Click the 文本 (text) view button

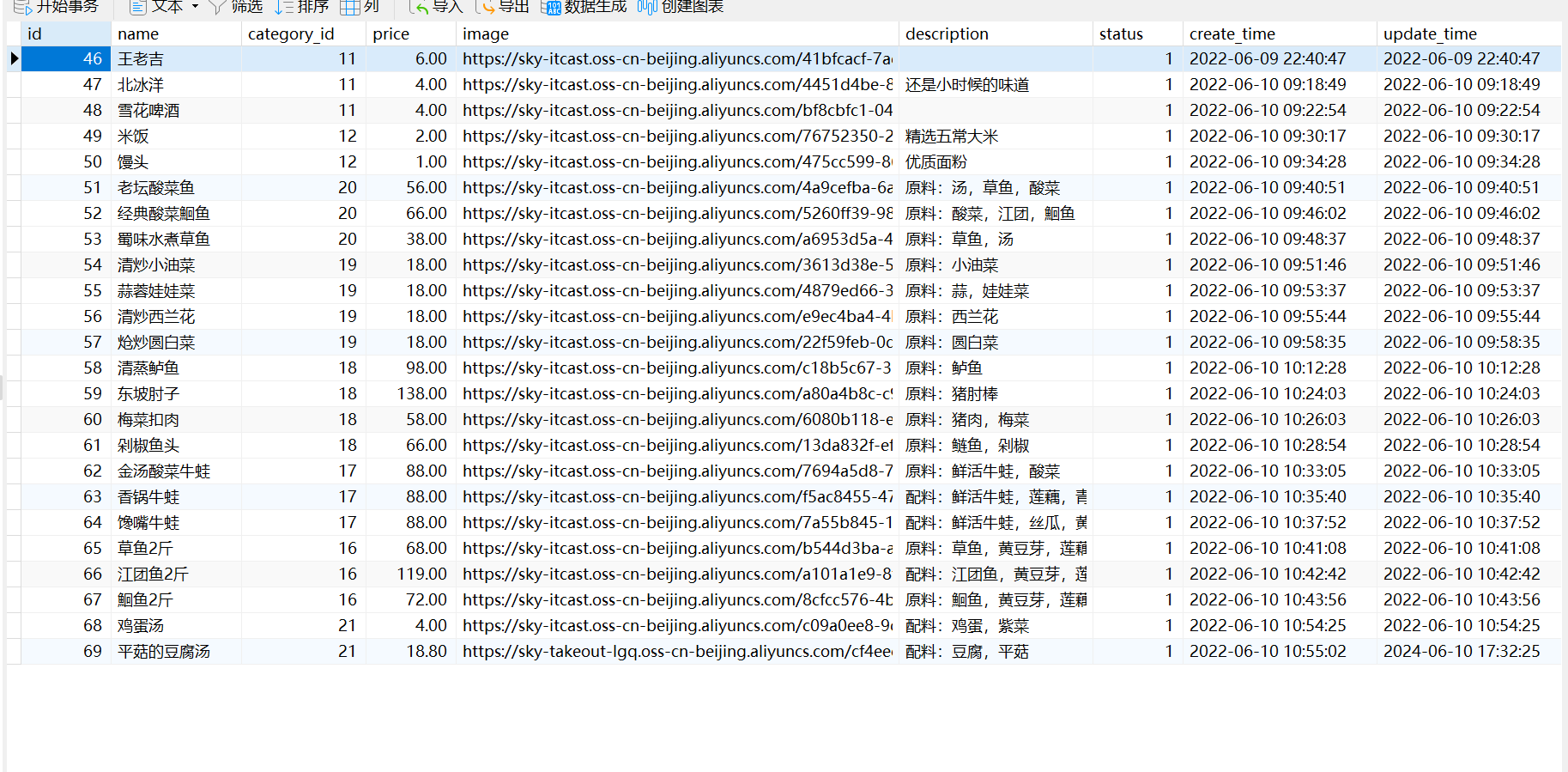tap(156, 7)
